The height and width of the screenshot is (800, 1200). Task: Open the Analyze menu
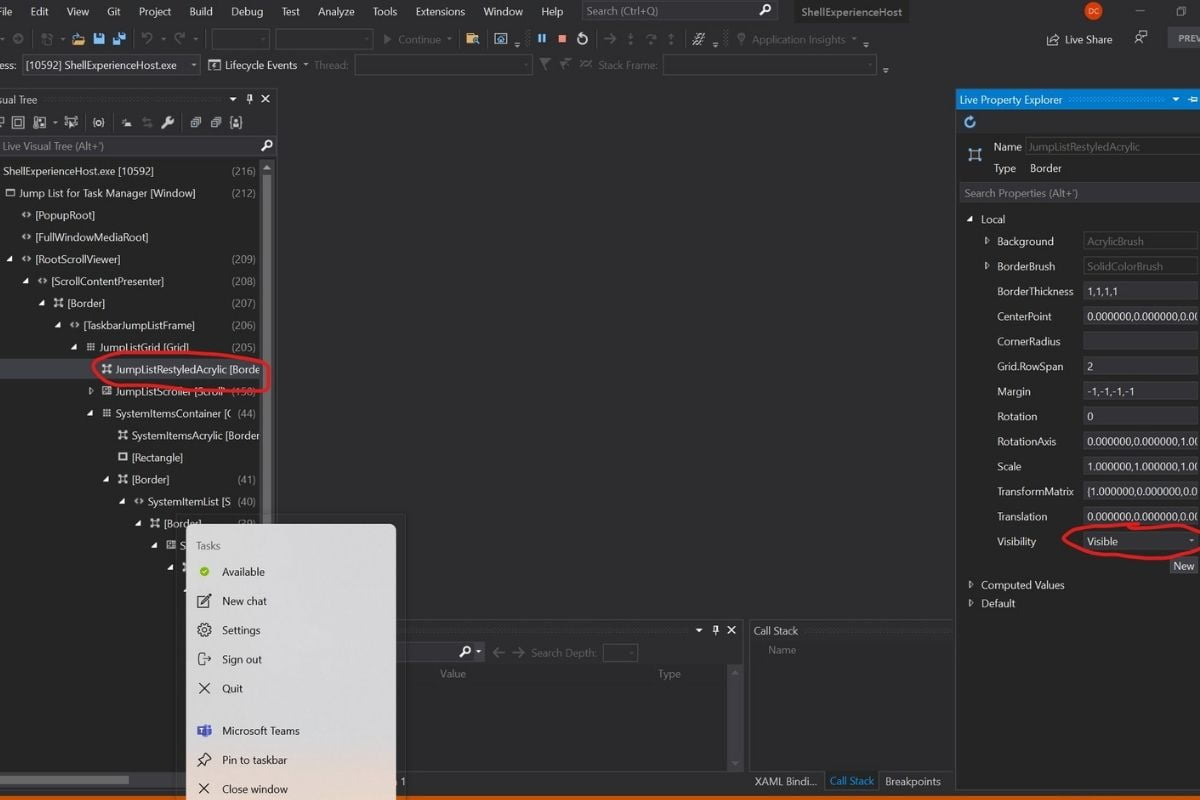pyautogui.click(x=336, y=11)
